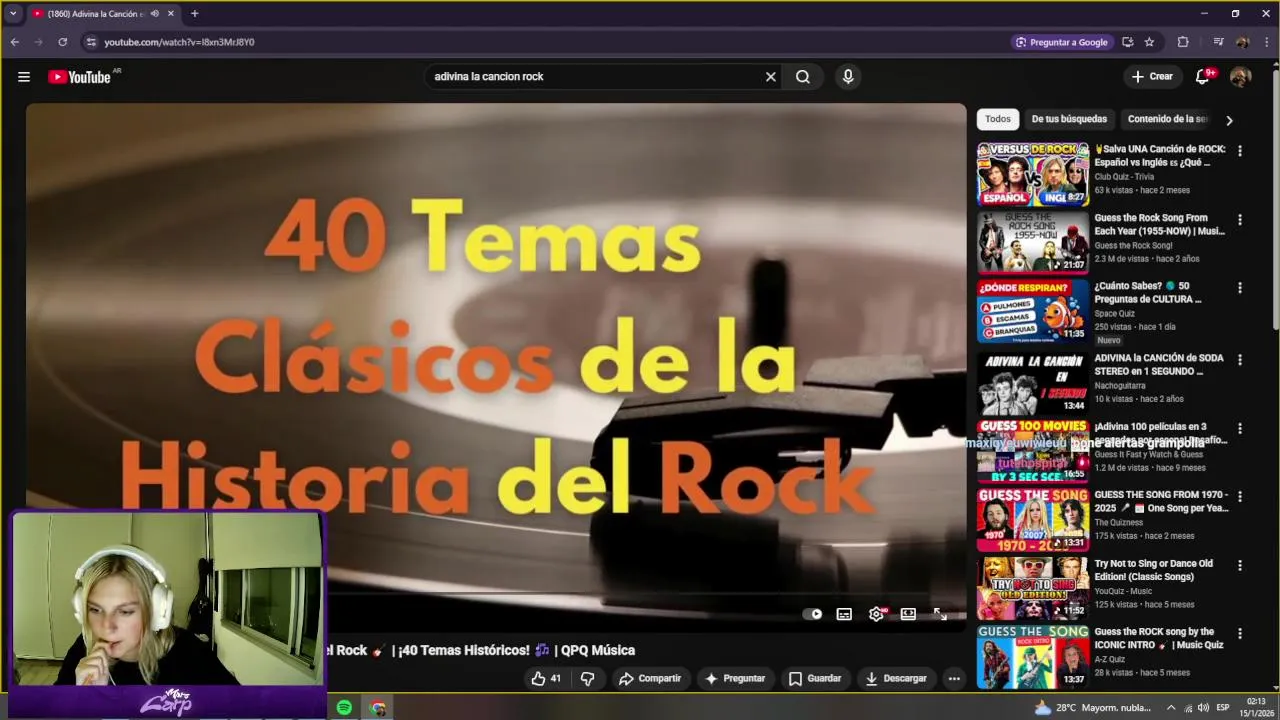Select the Todos filter chip
1280x720 pixels.
(998, 119)
